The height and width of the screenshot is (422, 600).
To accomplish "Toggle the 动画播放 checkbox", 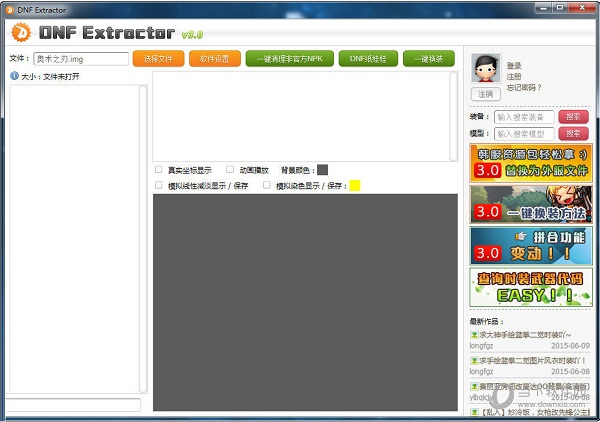I will tap(230, 169).
